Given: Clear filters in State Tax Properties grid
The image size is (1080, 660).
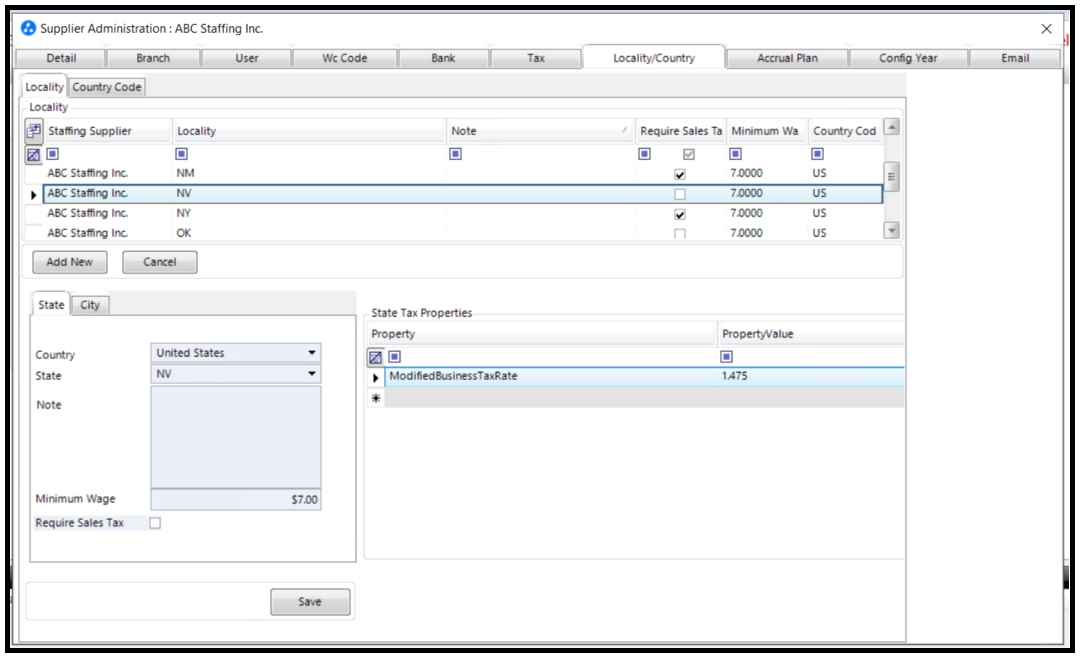Looking at the screenshot, I should (375, 357).
